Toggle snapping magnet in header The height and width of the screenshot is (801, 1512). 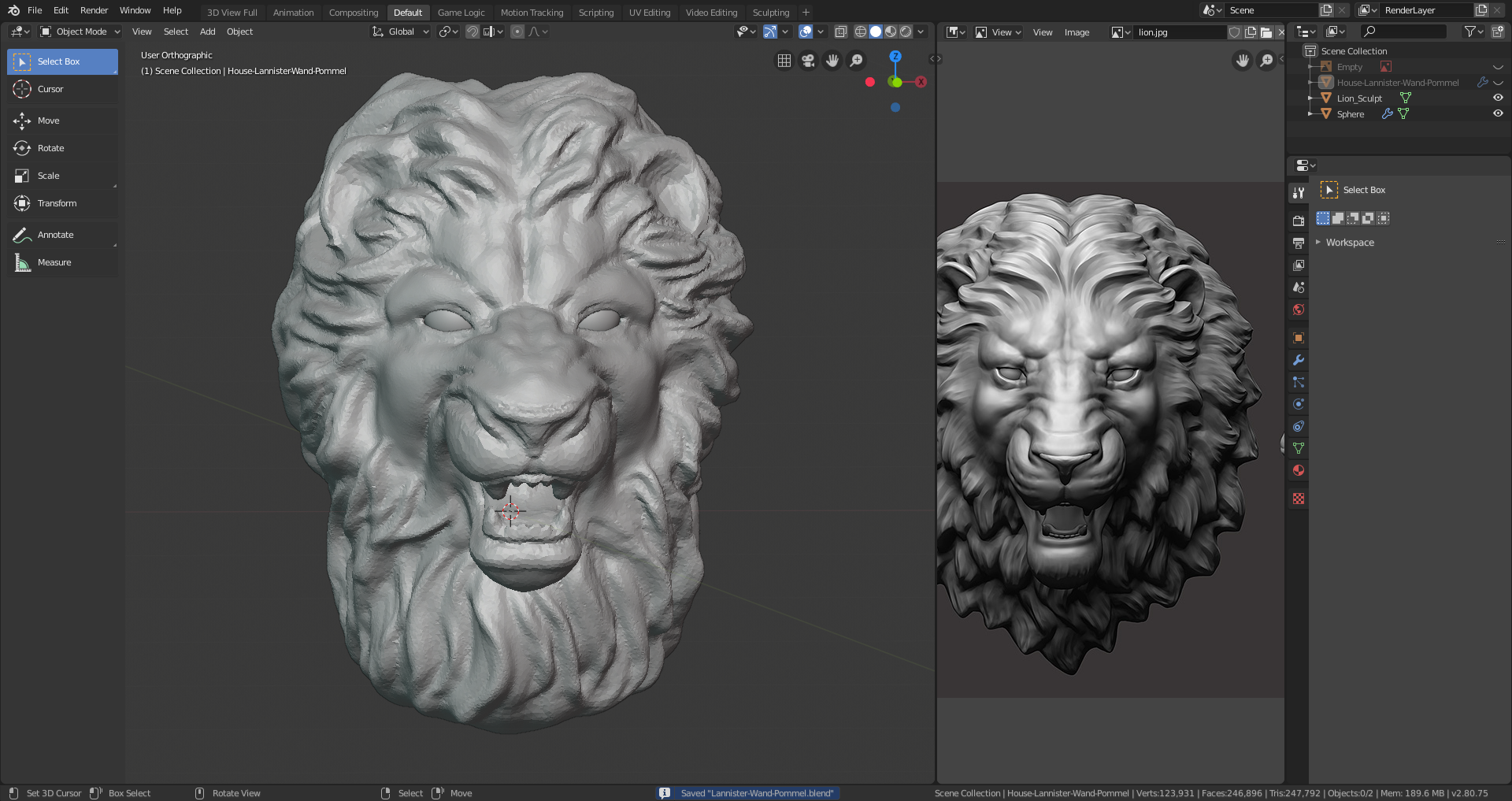point(472,32)
